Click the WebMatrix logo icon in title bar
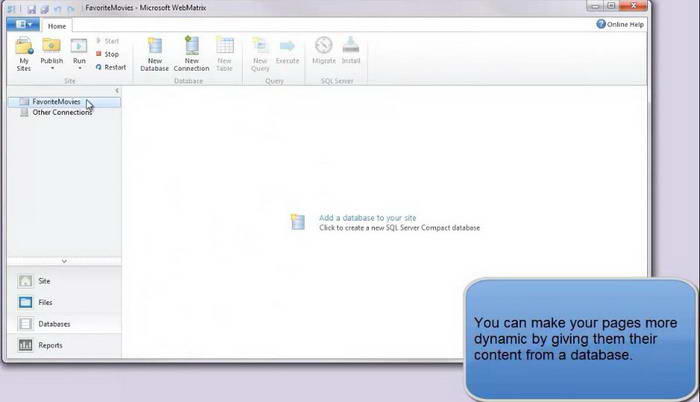Viewport: 700px width, 402px height. [11, 8]
